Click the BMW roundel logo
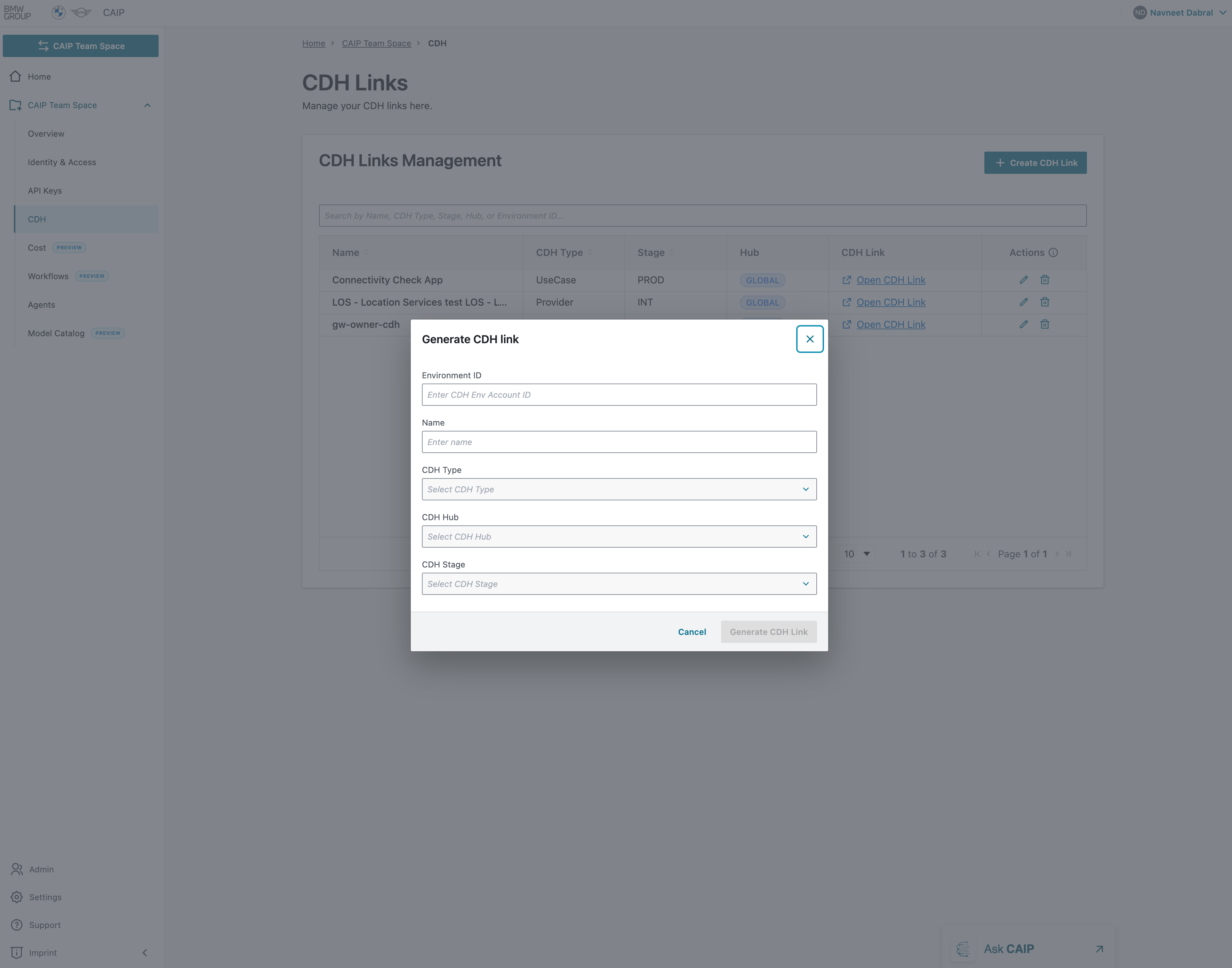This screenshot has height=968, width=1232. (58, 13)
